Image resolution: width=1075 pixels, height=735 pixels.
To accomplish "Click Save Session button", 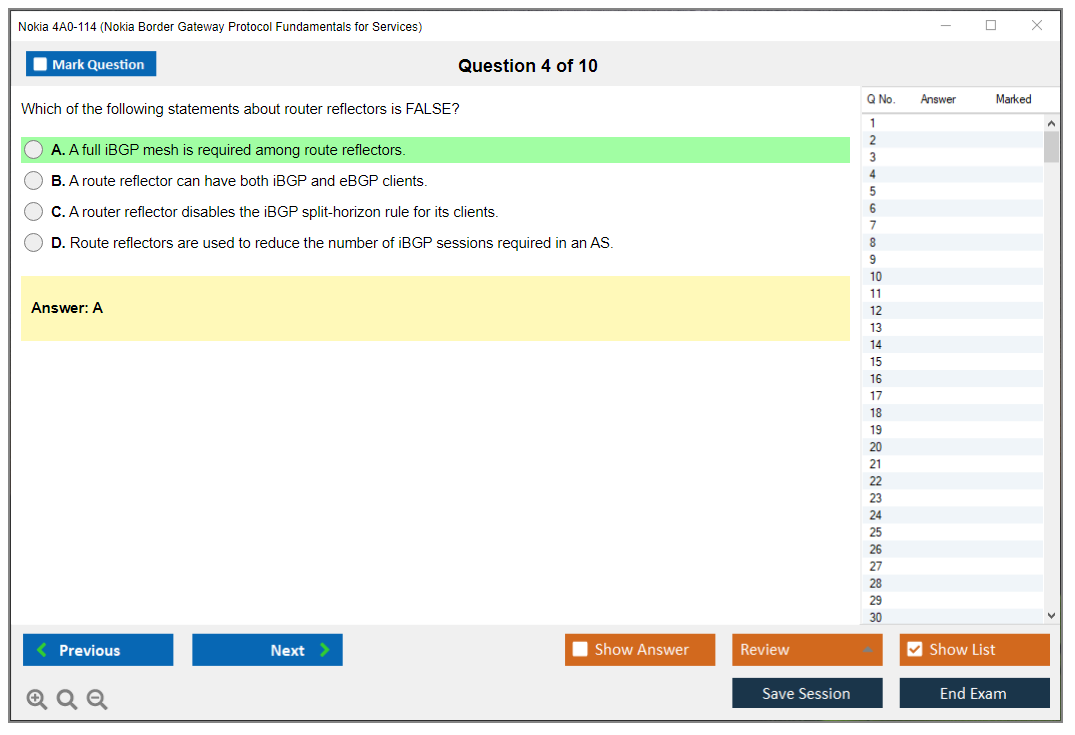I will pos(807,694).
